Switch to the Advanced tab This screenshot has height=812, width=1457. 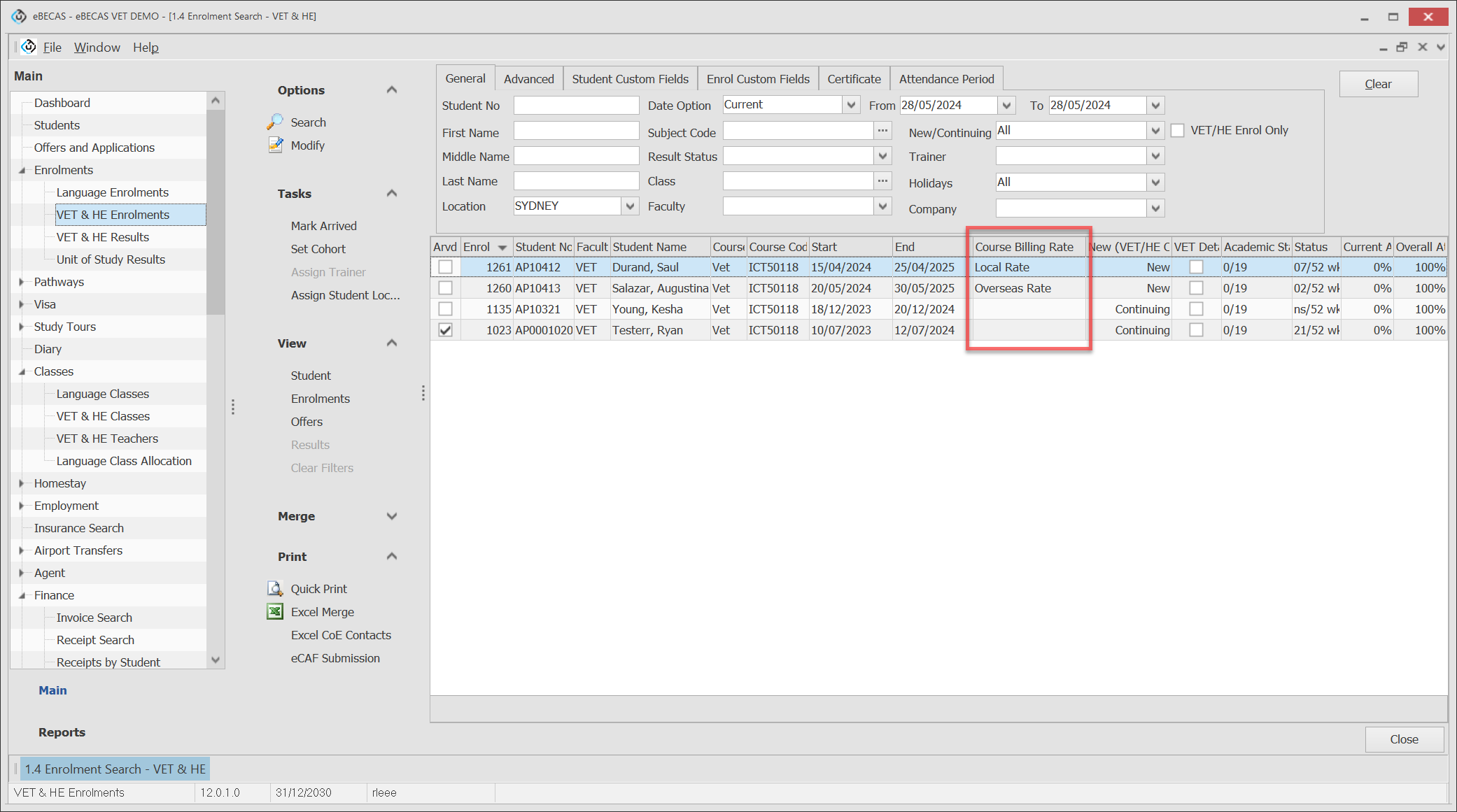(x=528, y=79)
